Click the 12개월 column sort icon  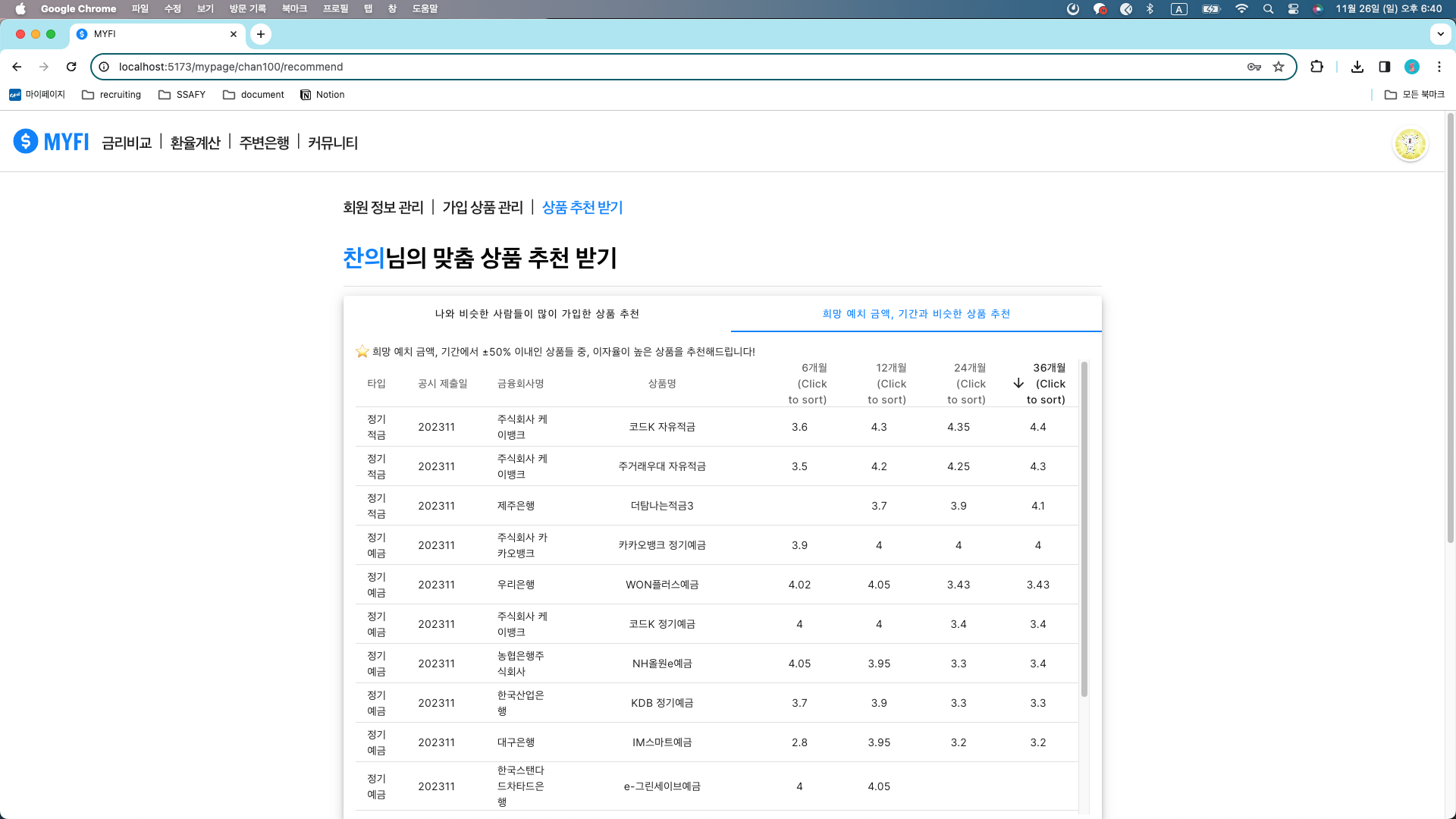[x=887, y=383]
